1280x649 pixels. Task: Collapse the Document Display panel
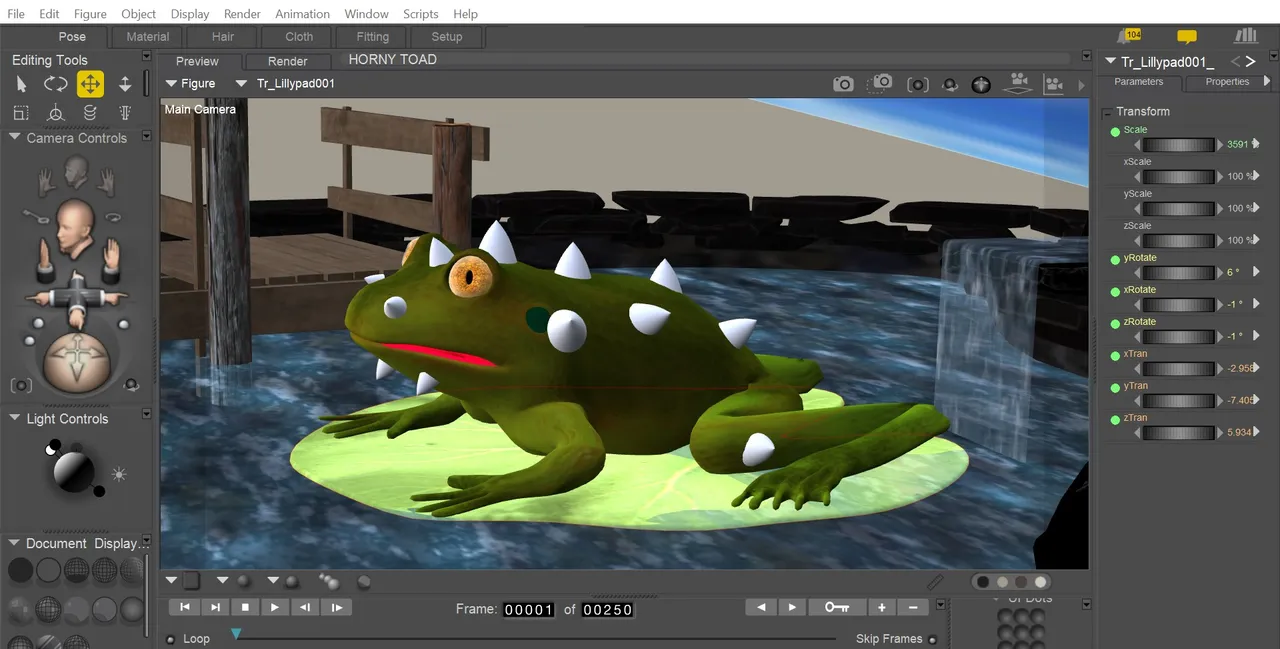14,543
